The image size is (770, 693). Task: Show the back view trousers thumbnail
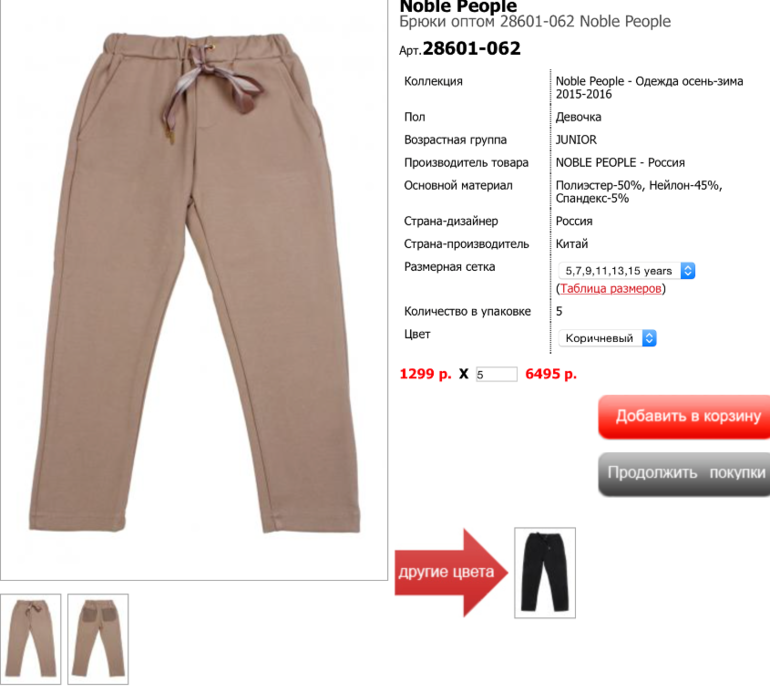click(98, 639)
